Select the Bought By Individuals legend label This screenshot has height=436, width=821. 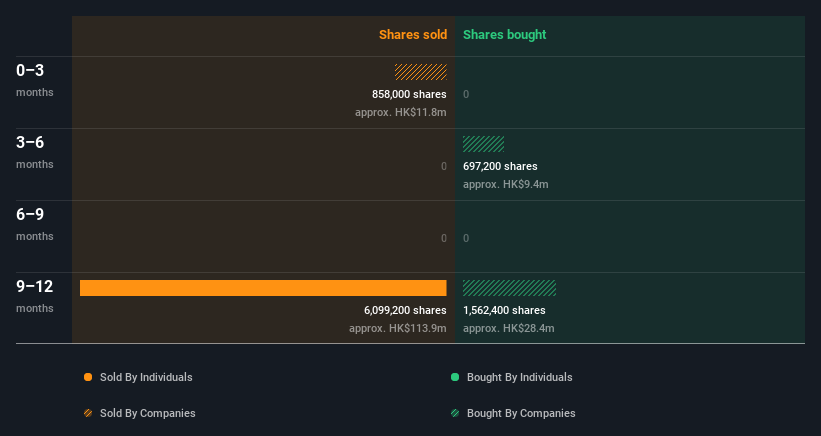point(519,377)
